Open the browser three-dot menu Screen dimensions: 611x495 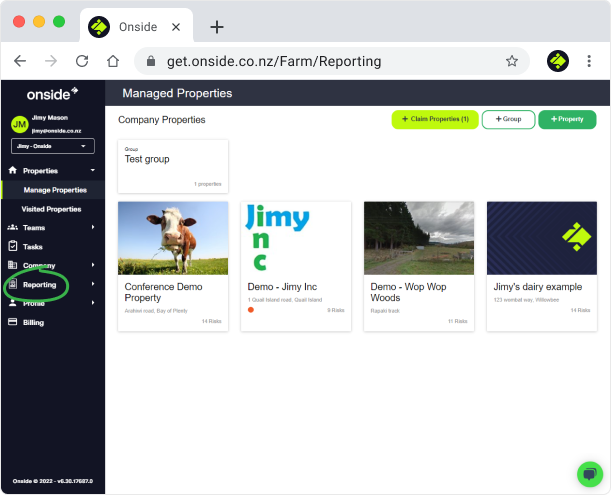coord(589,61)
